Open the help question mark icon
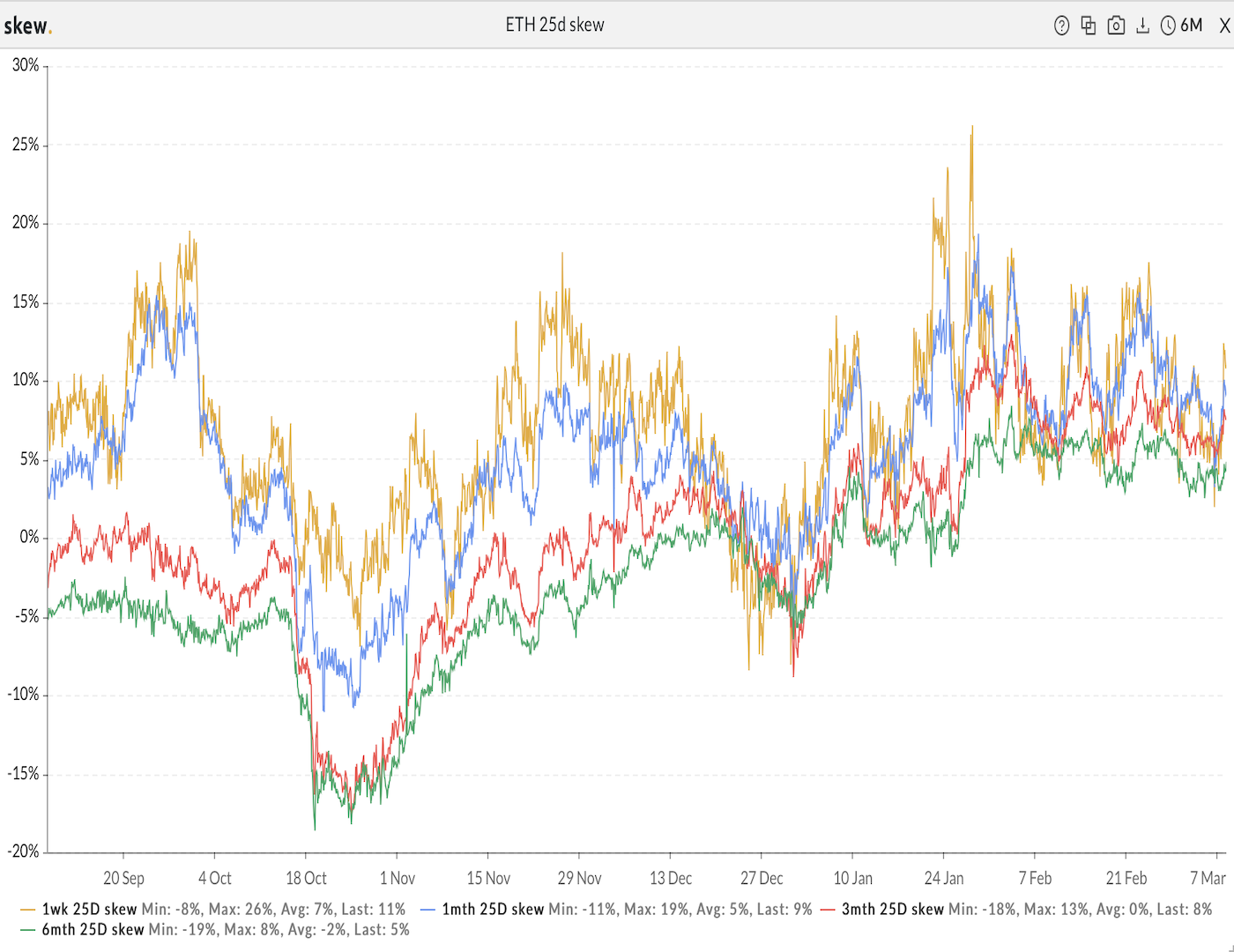 pyautogui.click(x=1061, y=26)
